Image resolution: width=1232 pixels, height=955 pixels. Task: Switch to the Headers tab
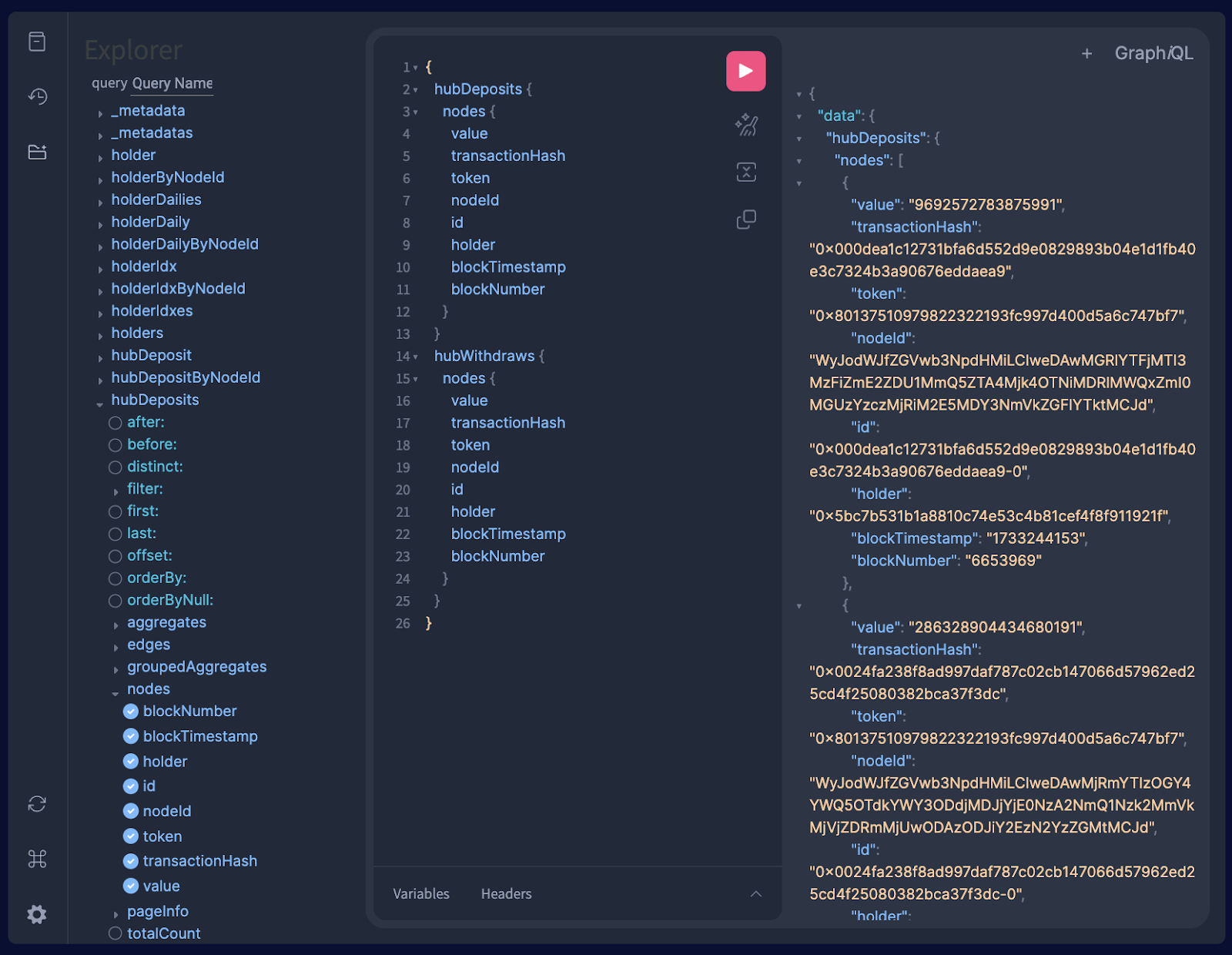[506, 893]
